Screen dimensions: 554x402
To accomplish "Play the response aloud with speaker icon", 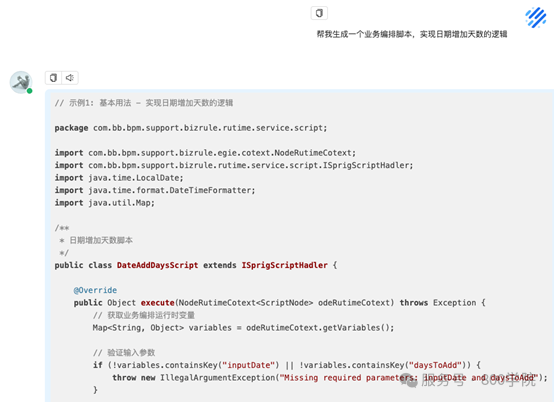I will click(x=70, y=78).
